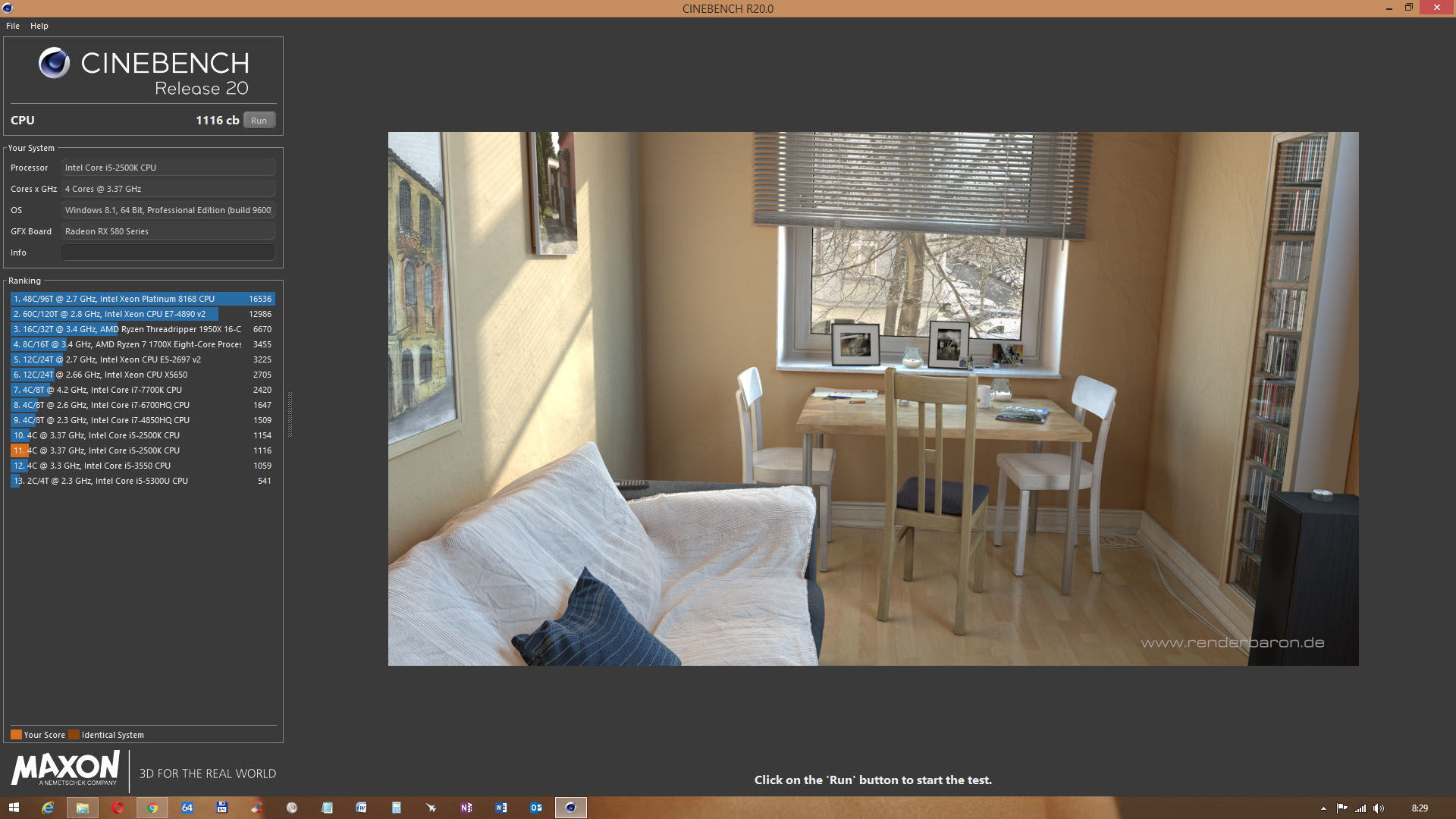This screenshot has height=819, width=1456.
Task: Select ranking row 10 with score 1154
Action: 143,435
